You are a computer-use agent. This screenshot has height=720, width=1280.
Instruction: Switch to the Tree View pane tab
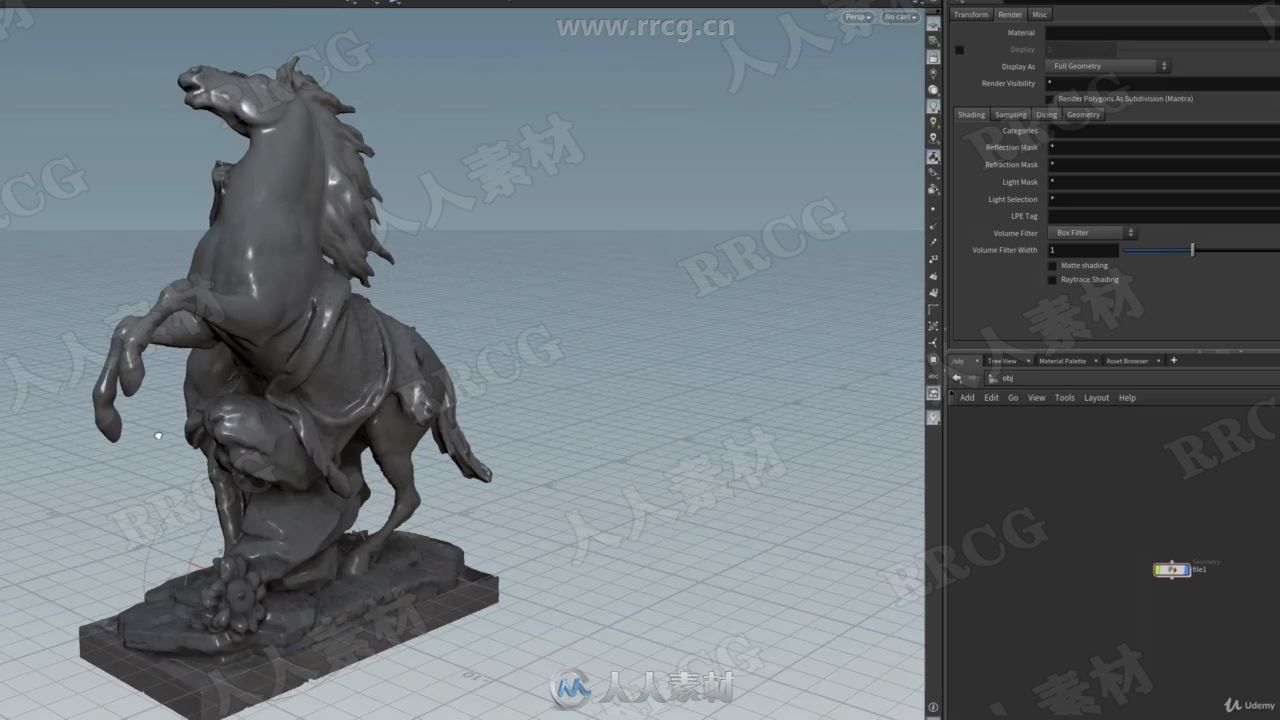[x=1002, y=361]
